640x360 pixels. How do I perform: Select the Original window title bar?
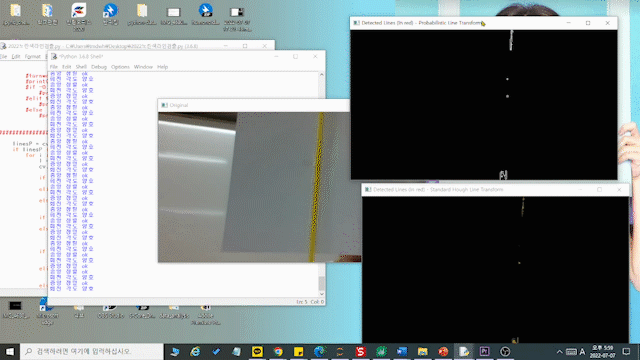pyautogui.click(x=253, y=105)
